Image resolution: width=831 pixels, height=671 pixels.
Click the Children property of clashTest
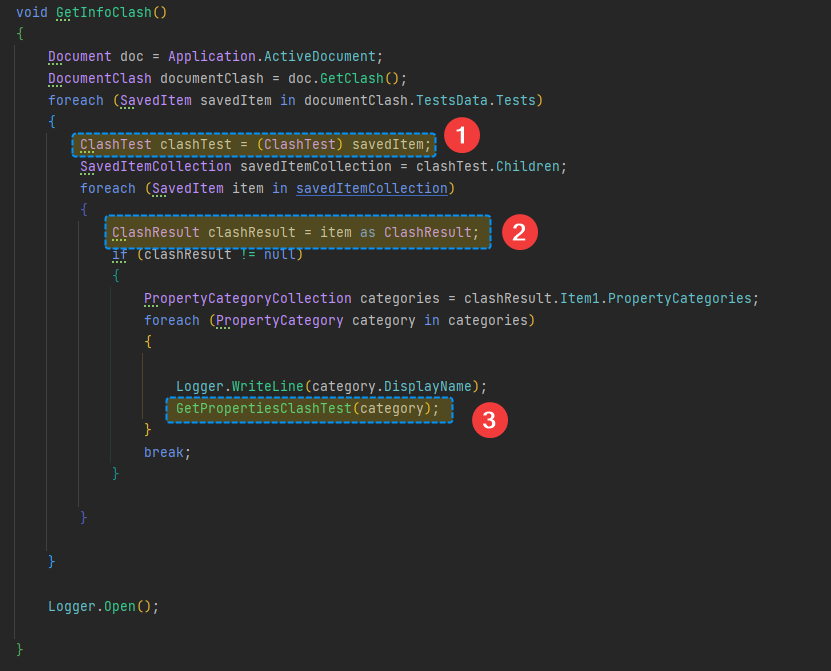[530, 167]
